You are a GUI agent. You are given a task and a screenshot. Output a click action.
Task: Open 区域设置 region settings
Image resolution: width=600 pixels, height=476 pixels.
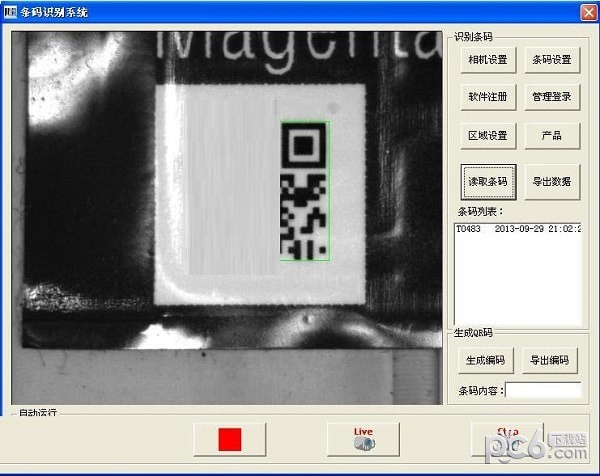(488, 136)
